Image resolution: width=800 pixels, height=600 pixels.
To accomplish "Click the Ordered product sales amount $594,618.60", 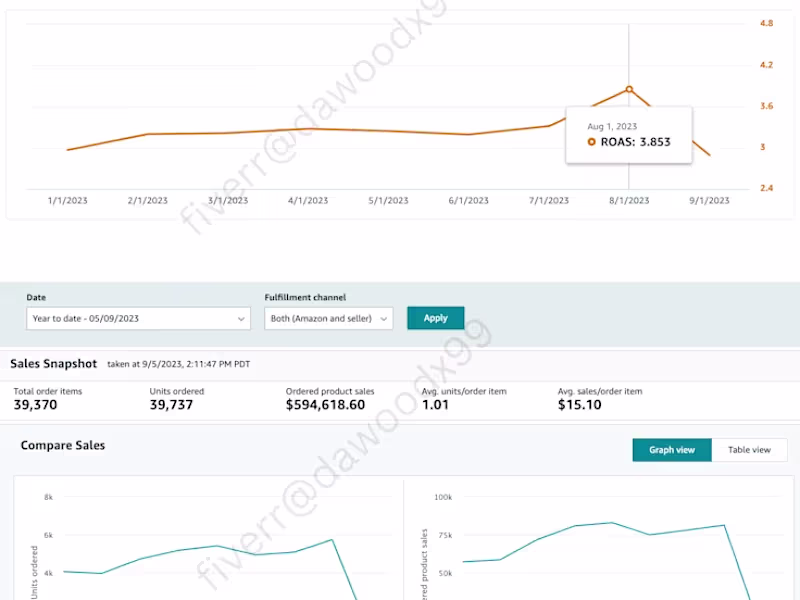I will [x=325, y=405].
